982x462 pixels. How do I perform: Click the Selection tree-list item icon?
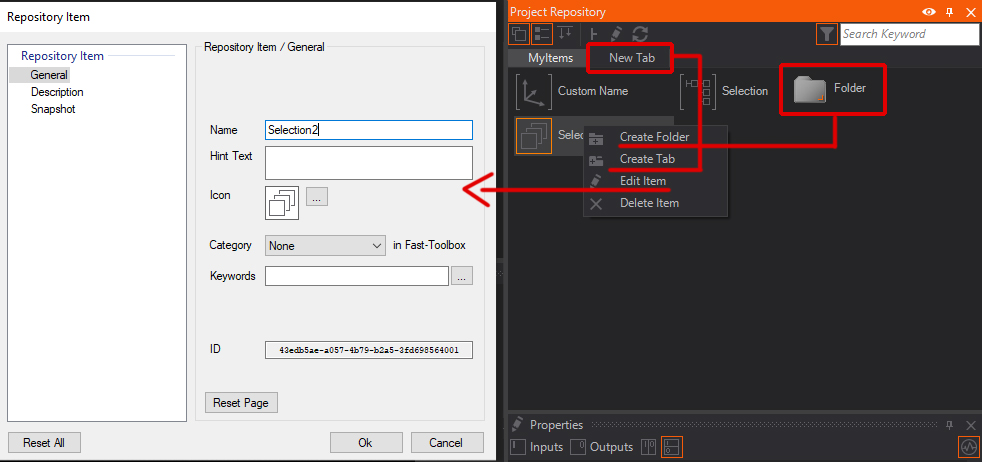tap(696, 91)
